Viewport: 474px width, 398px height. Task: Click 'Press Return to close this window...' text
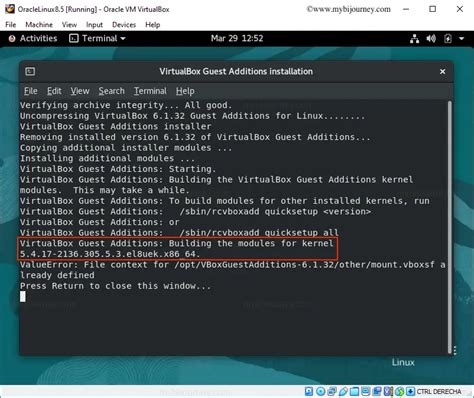pos(115,286)
